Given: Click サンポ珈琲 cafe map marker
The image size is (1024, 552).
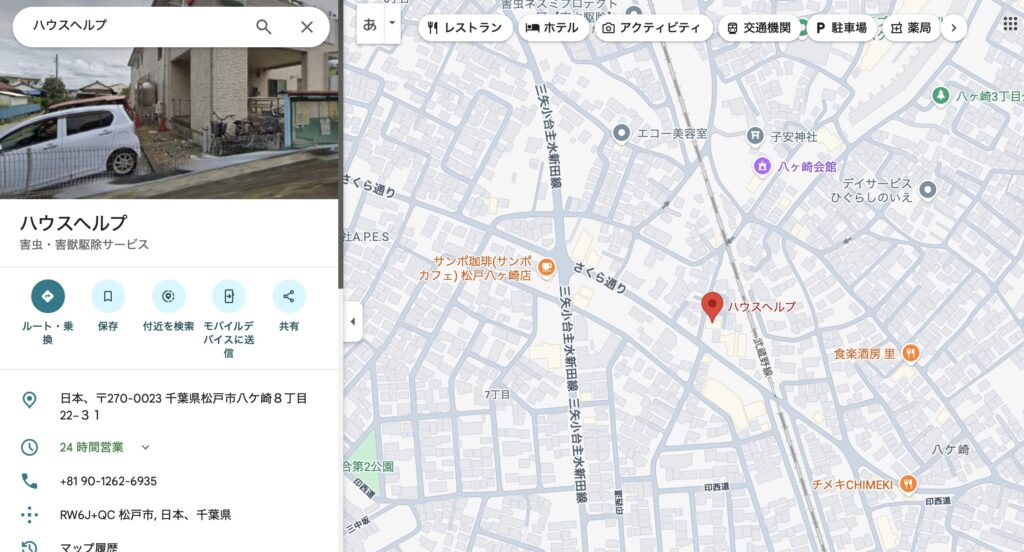Looking at the screenshot, I should (x=546, y=267).
